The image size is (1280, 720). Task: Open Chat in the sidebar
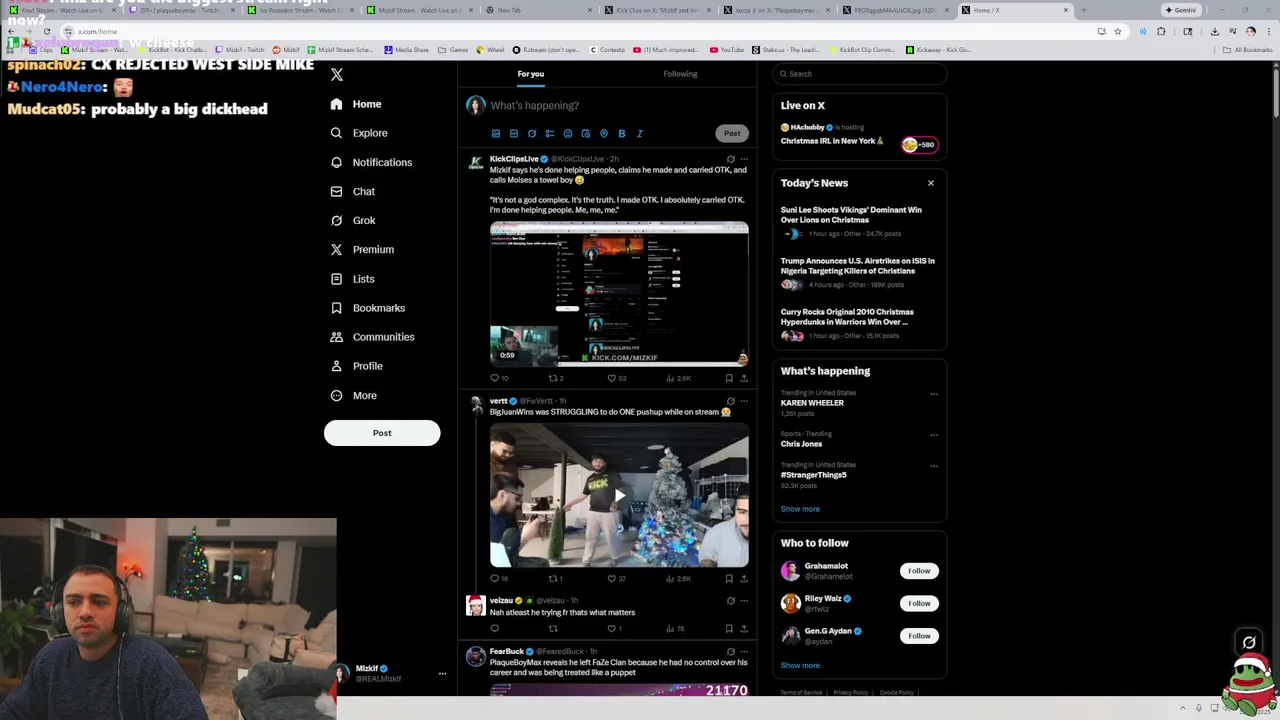(353, 191)
